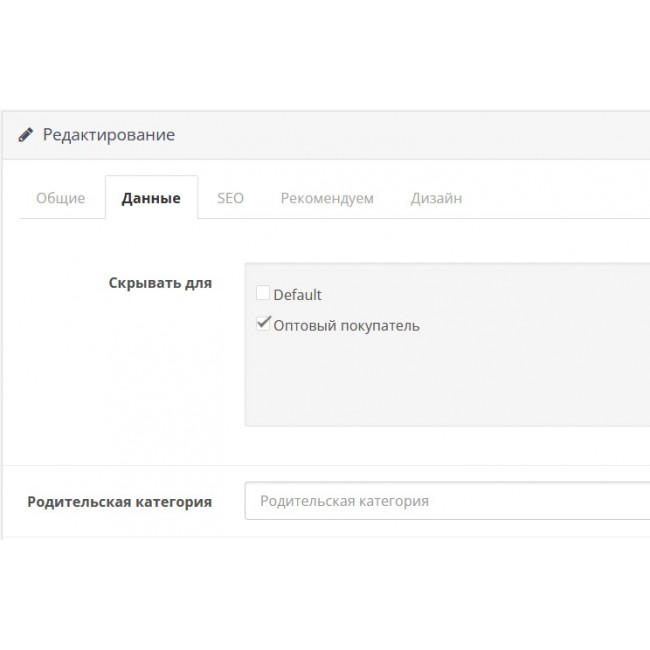The image size is (650, 650).
Task: Click empty tab strip area right of Дизайн
Action: point(560,198)
